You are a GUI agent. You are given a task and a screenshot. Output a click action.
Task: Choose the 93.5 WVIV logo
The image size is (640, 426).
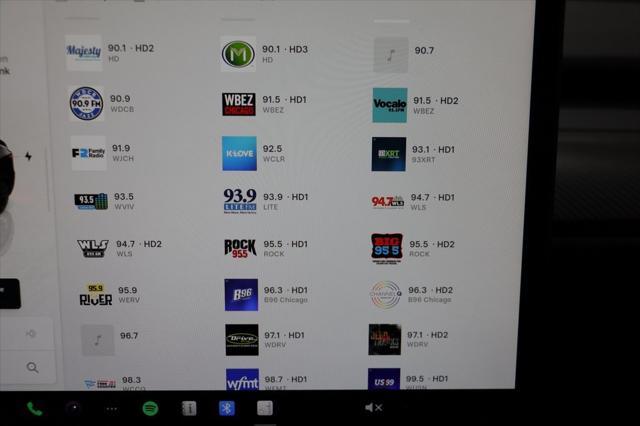point(91,201)
